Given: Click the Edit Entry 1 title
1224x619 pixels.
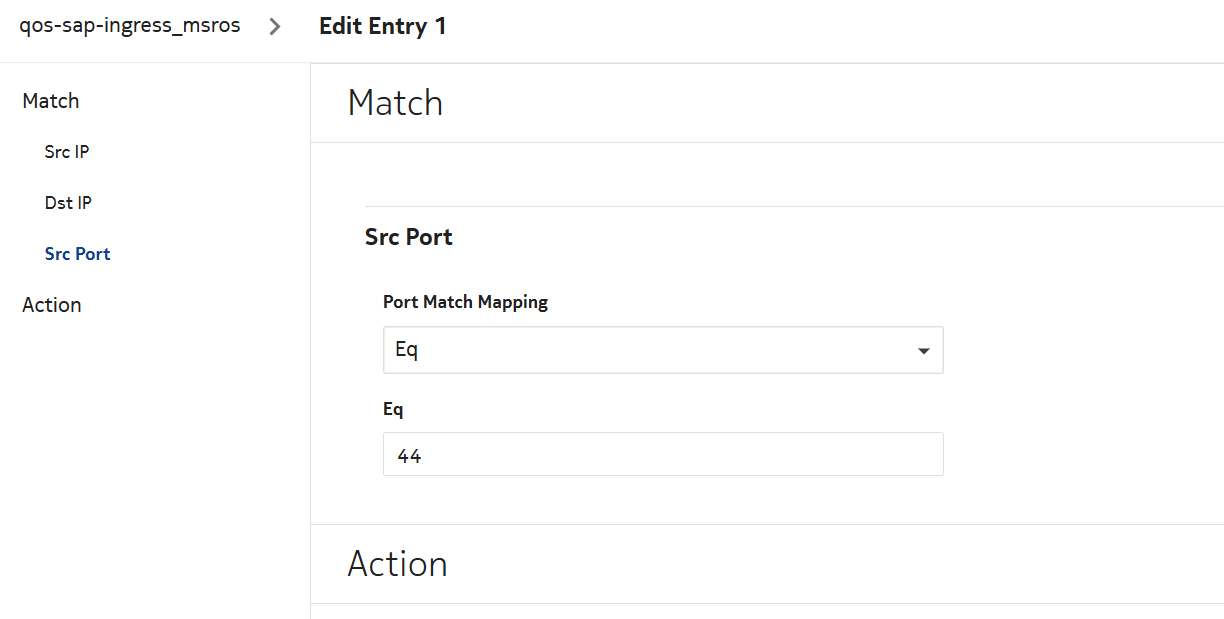Looking at the screenshot, I should pyautogui.click(x=382, y=27).
